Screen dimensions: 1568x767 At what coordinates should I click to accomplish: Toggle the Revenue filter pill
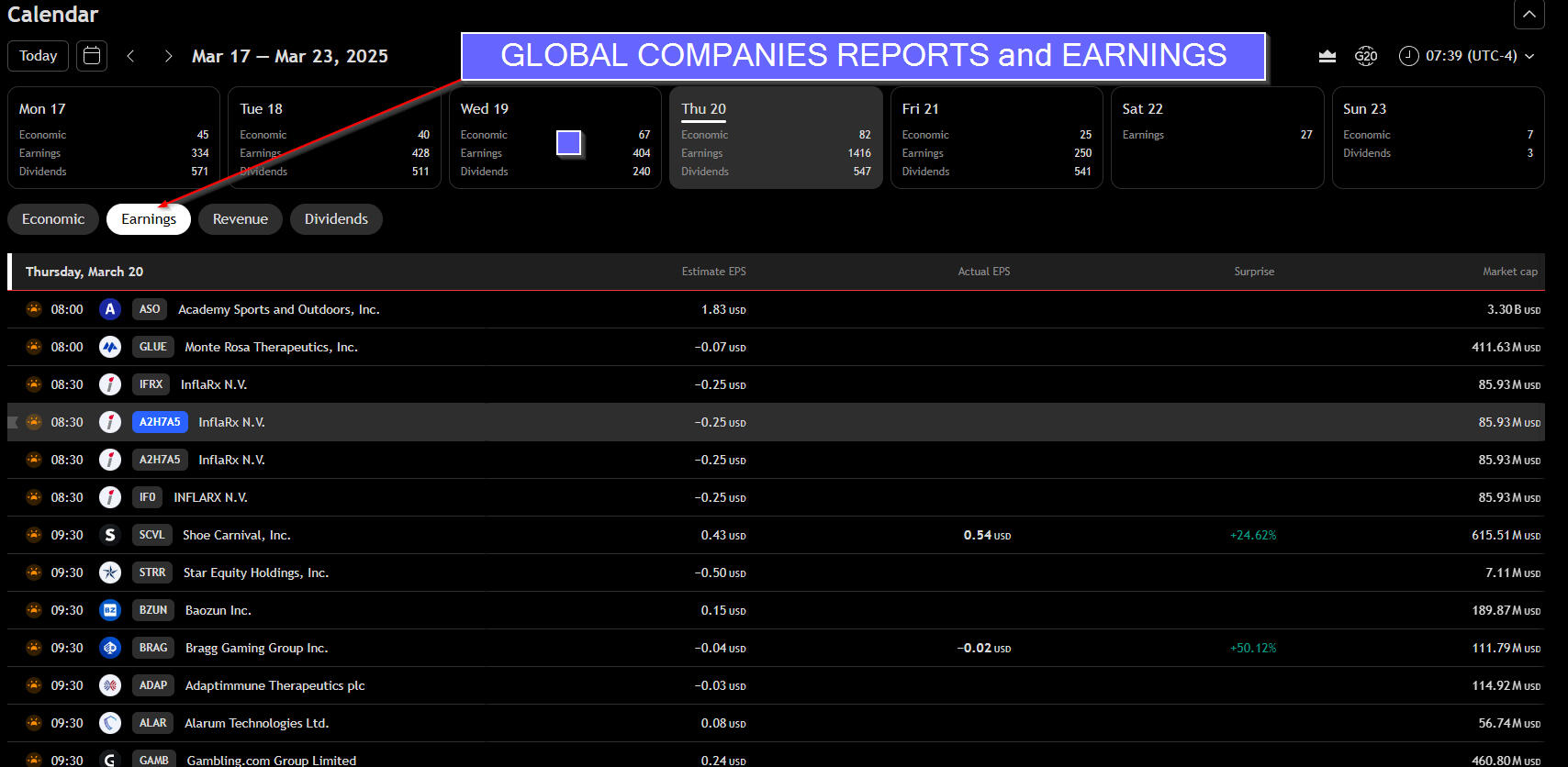point(241,219)
